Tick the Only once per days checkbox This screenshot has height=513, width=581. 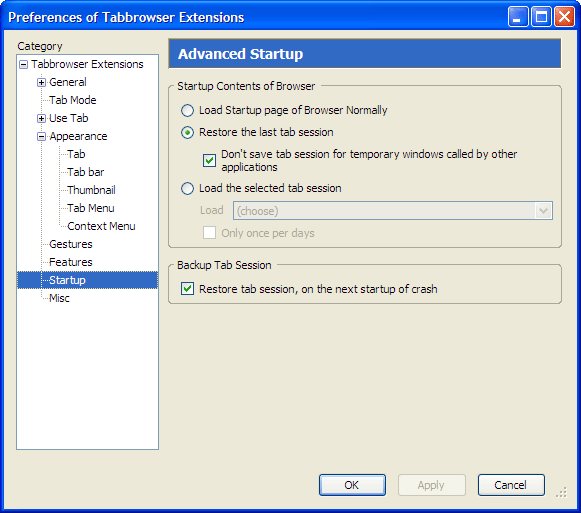(209, 233)
